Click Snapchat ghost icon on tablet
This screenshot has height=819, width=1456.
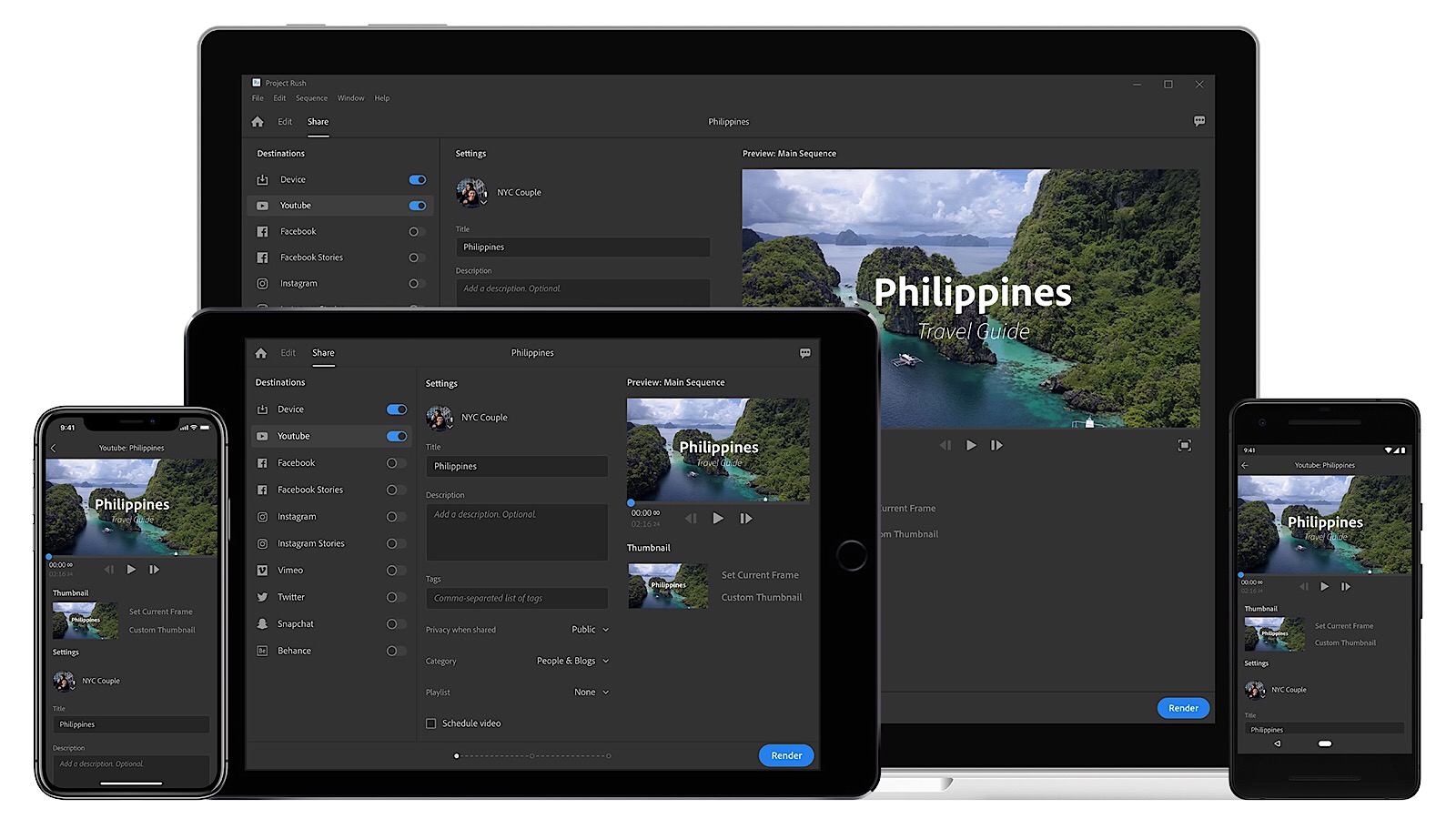point(262,624)
